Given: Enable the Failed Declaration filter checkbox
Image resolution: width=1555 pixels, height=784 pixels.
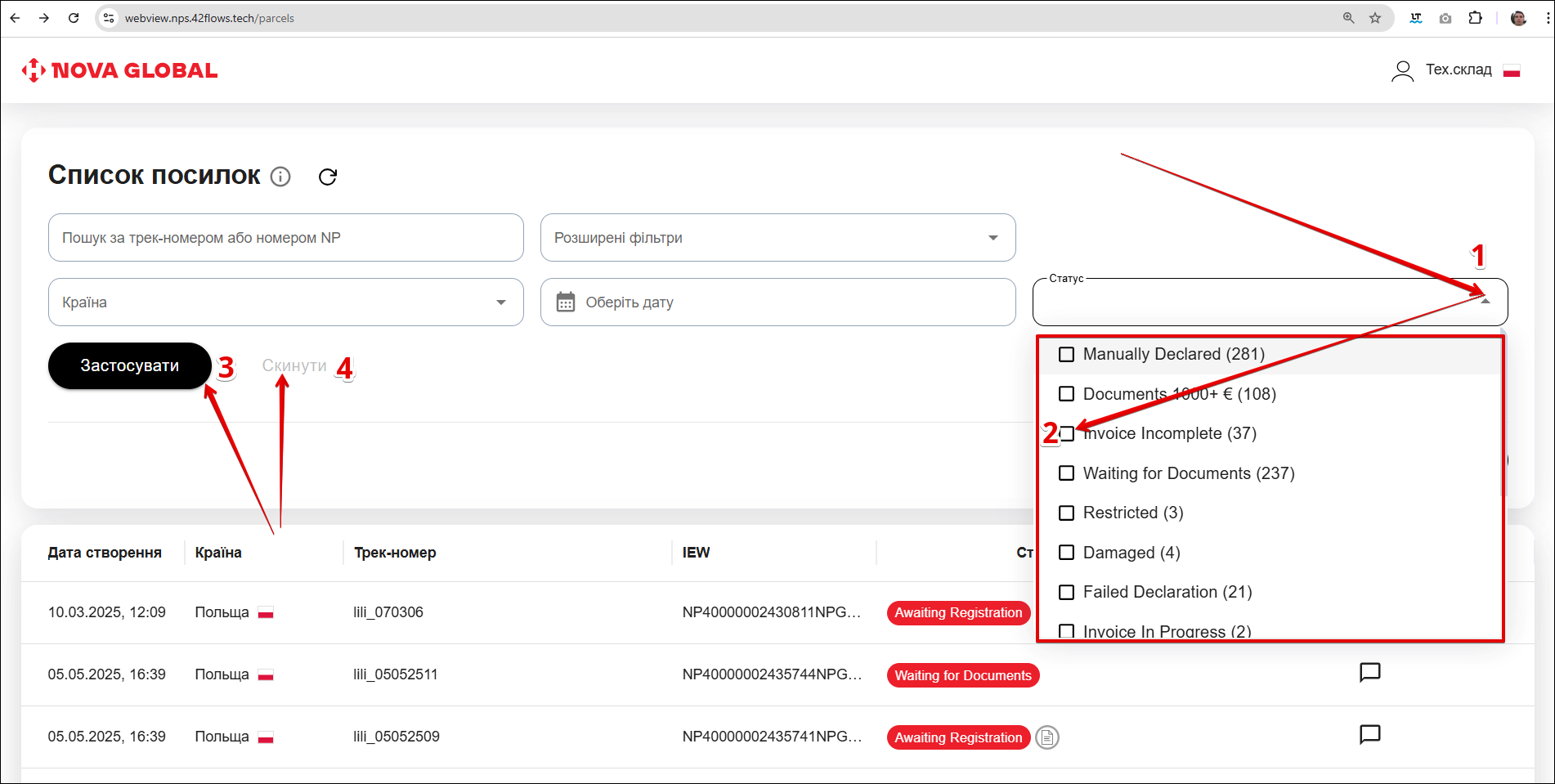Looking at the screenshot, I should tap(1066, 592).
